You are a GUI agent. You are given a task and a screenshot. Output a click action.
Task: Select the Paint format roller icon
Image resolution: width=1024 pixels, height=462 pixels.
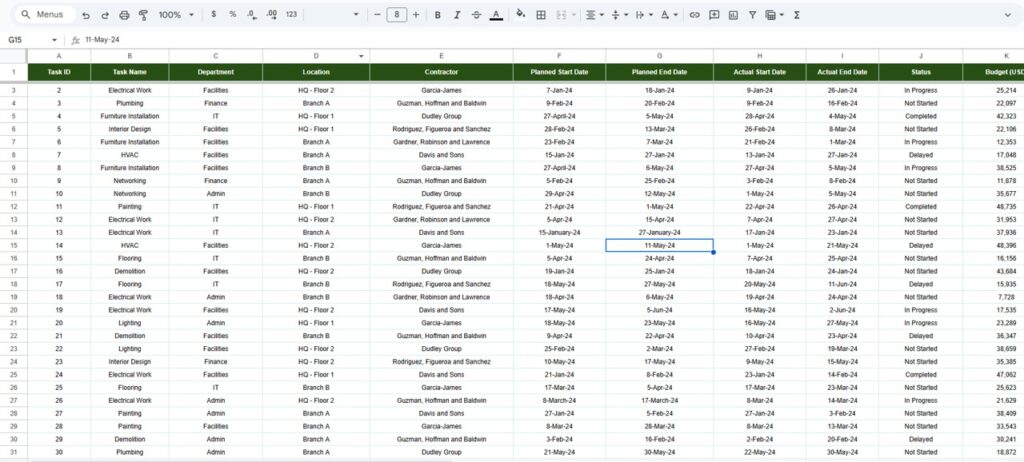pyautogui.click(x=143, y=14)
